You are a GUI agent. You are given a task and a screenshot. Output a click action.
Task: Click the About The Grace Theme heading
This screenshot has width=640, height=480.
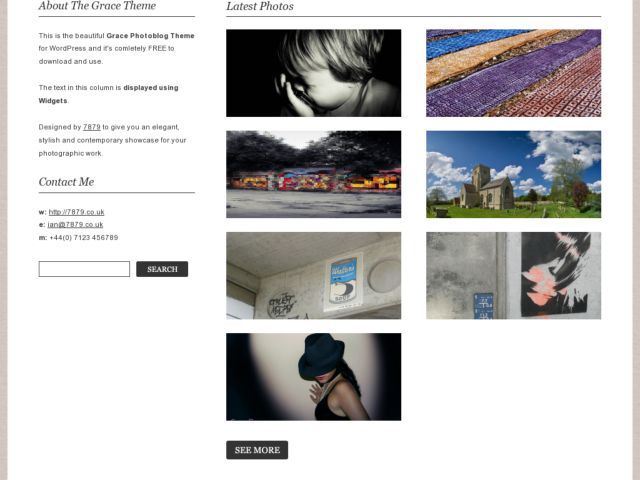pyautogui.click(x=97, y=6)
